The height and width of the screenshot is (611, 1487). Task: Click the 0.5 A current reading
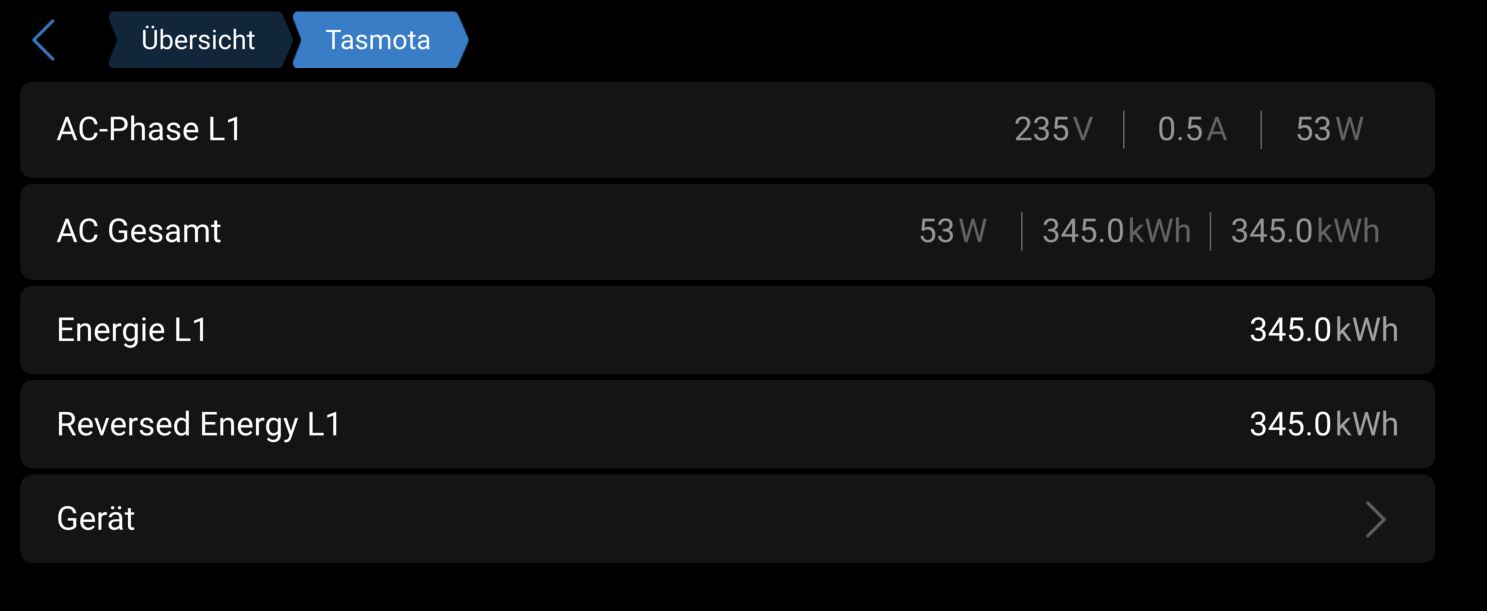pyautogui.click(x=1191, y=130)
